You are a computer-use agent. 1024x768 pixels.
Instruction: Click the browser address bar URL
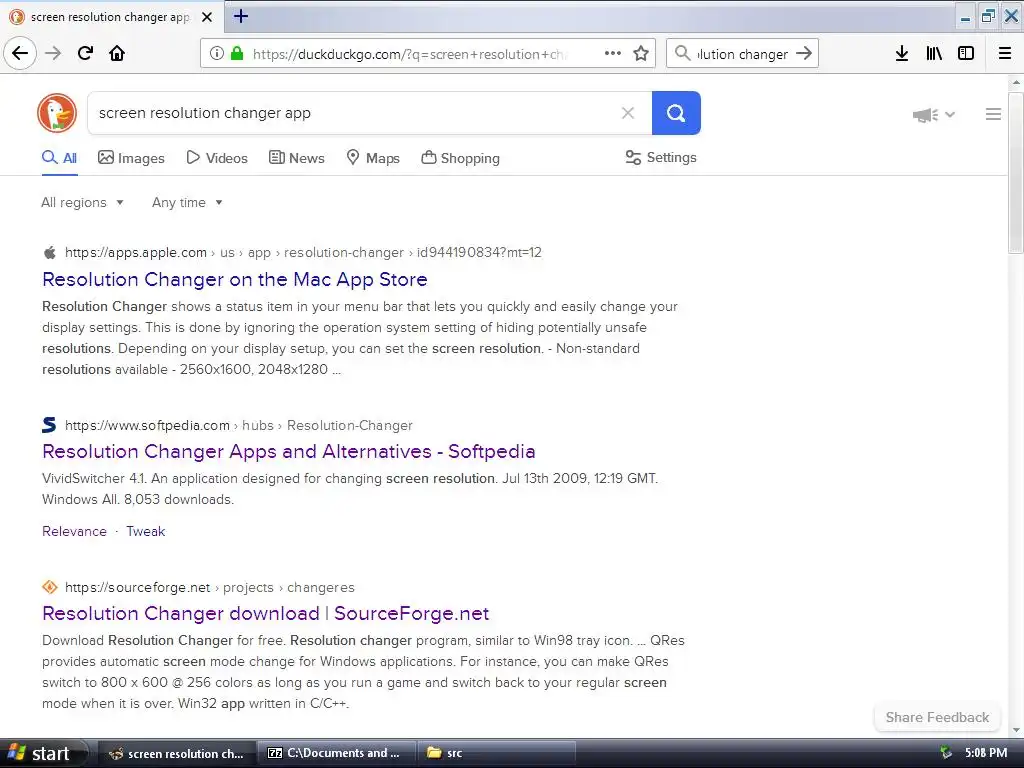click(x=410, y=54)
